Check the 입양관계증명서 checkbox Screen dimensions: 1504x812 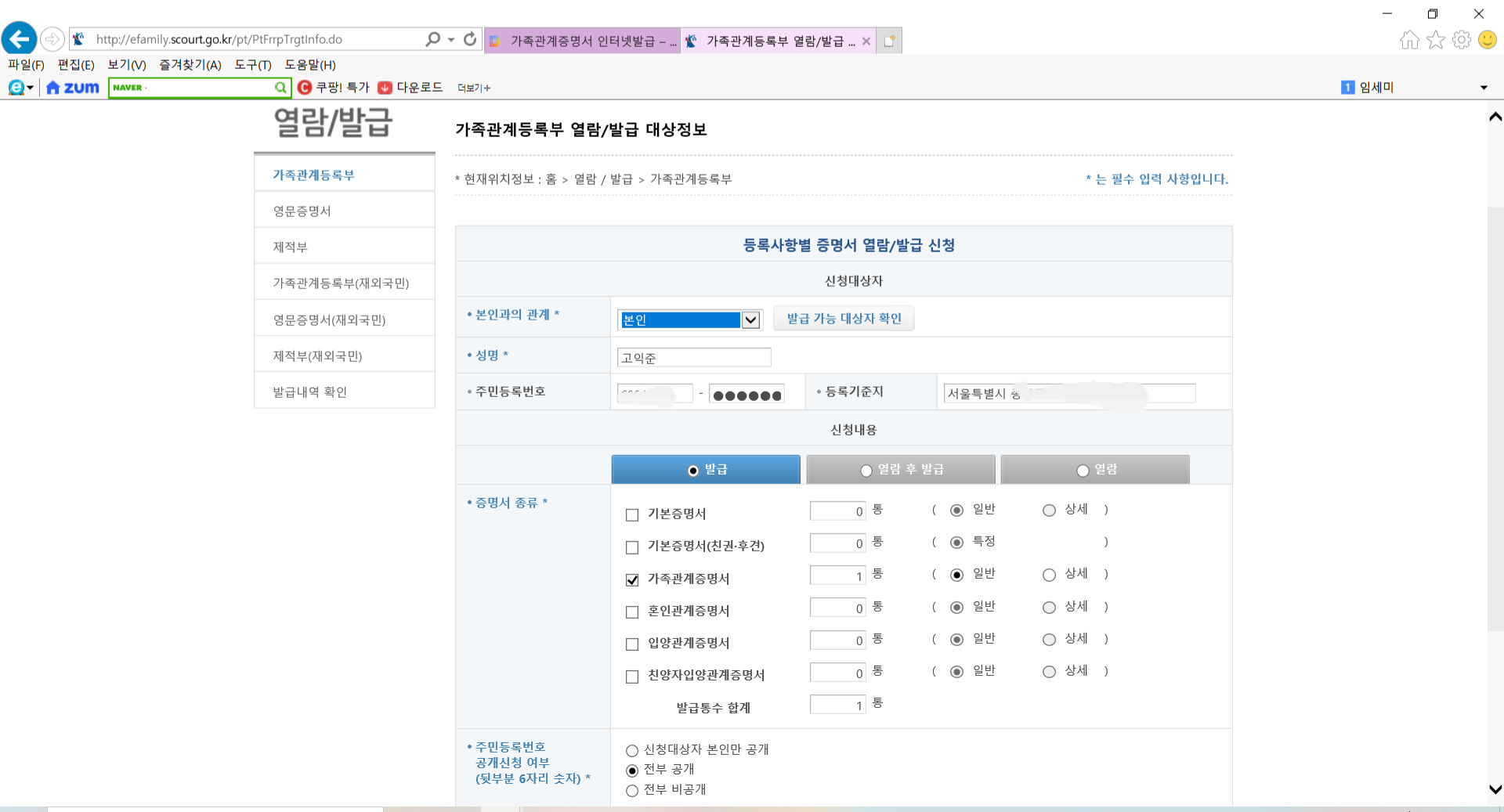tap(632, 644)
